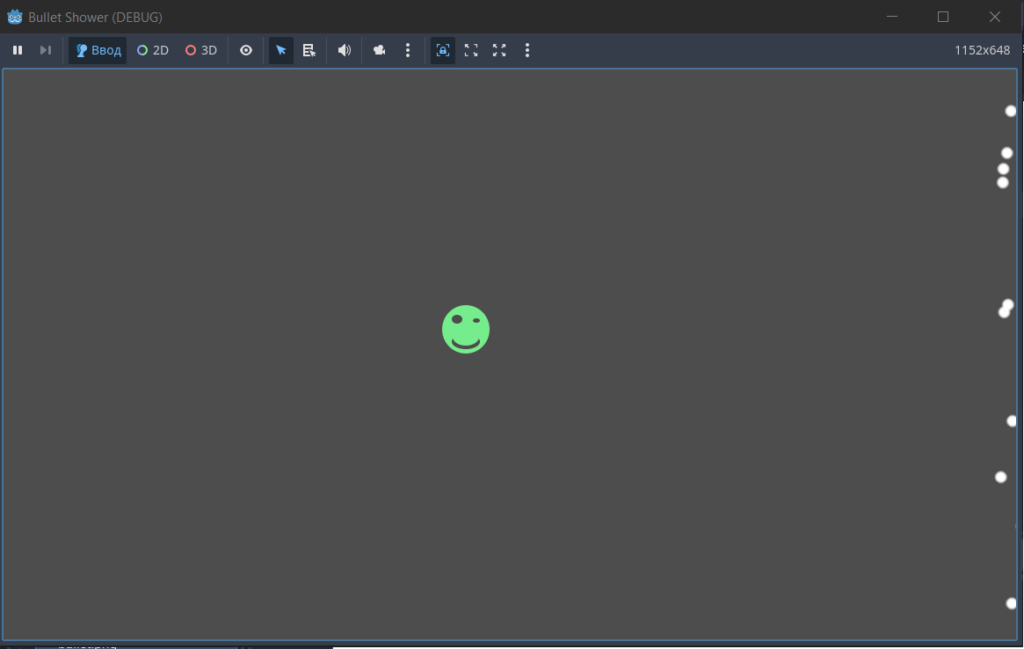Open camera options three-dot menu
Image resolution: width=1024 pixels, height=649 pixels.
pyautogui.click(x=408, y=50)
